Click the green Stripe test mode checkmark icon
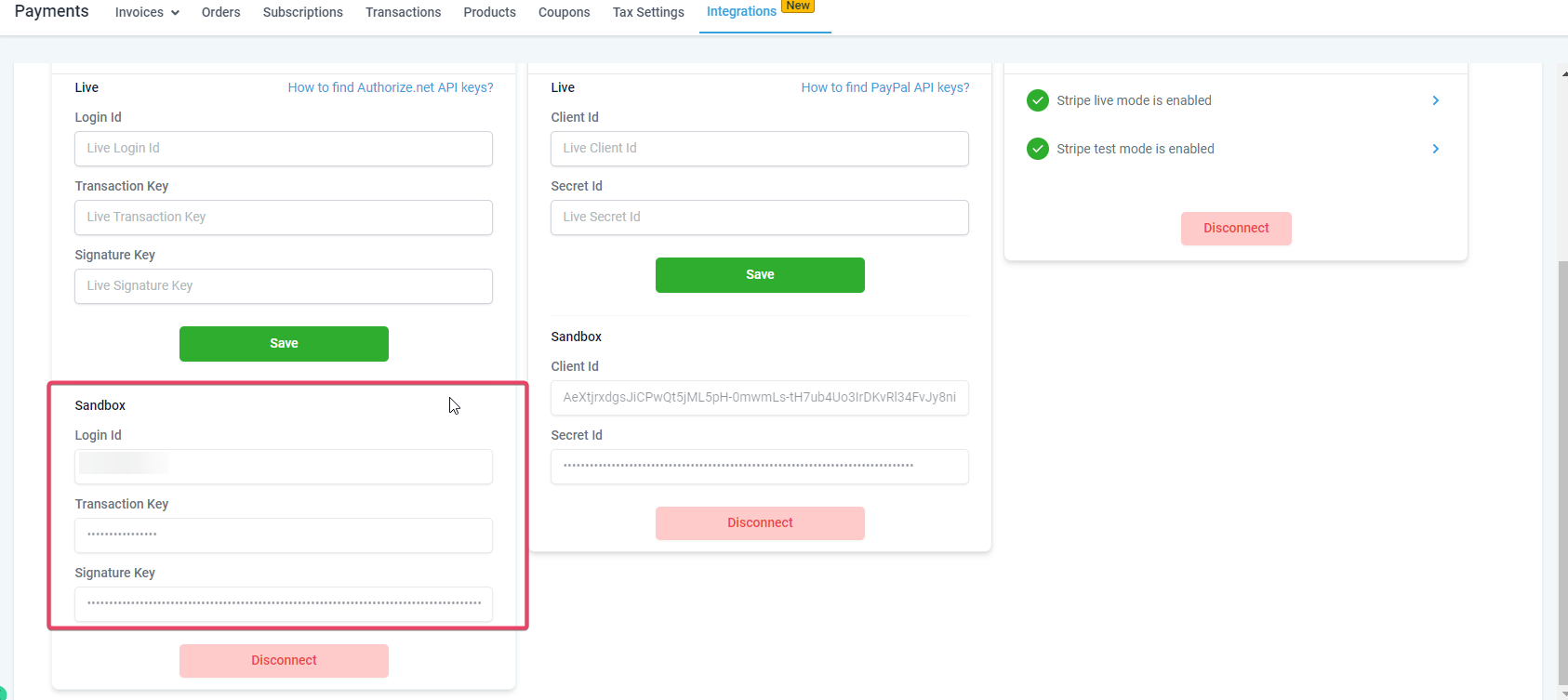The height and width of the screenshot is (700, 1568). pos(1038,149)
